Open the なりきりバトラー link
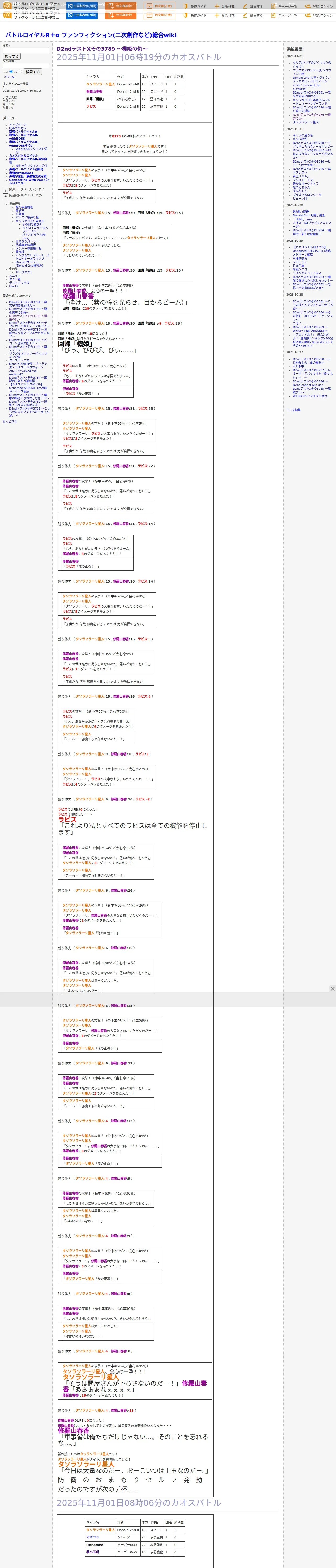The image size is (336, 1568). (x=27, y=242)
